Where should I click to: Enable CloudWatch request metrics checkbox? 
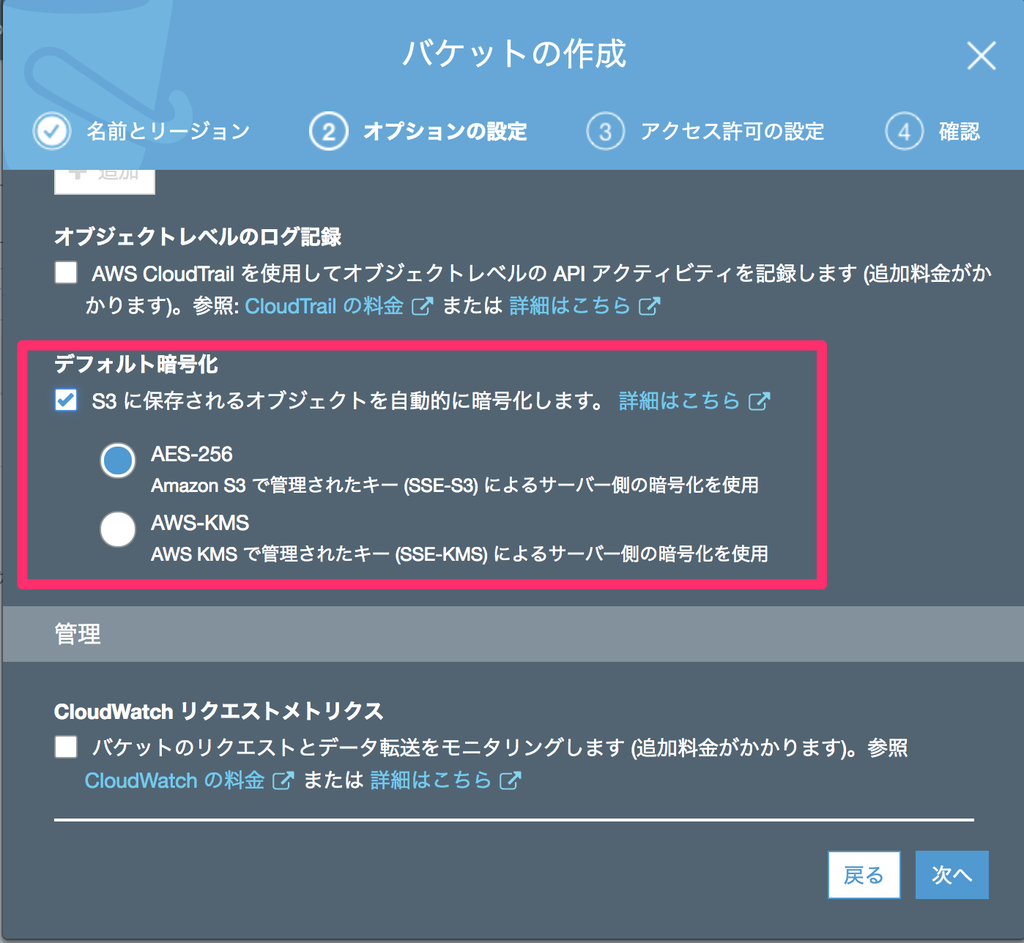pos(66,746)
